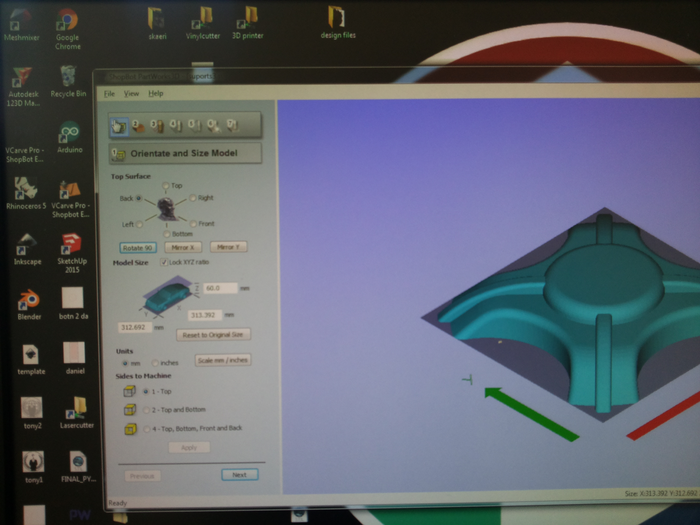Launch SketchUp 2015 shortcut
Screen dimensions: 700x525
[x=71, y=253]
